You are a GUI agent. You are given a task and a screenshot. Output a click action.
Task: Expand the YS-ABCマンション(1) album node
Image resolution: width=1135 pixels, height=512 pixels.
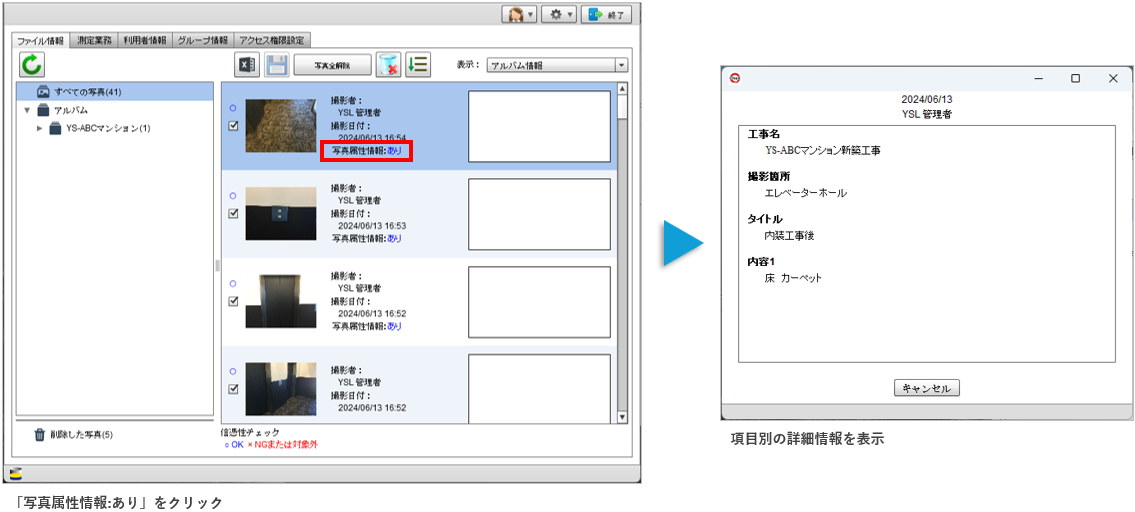click(40, 128)
